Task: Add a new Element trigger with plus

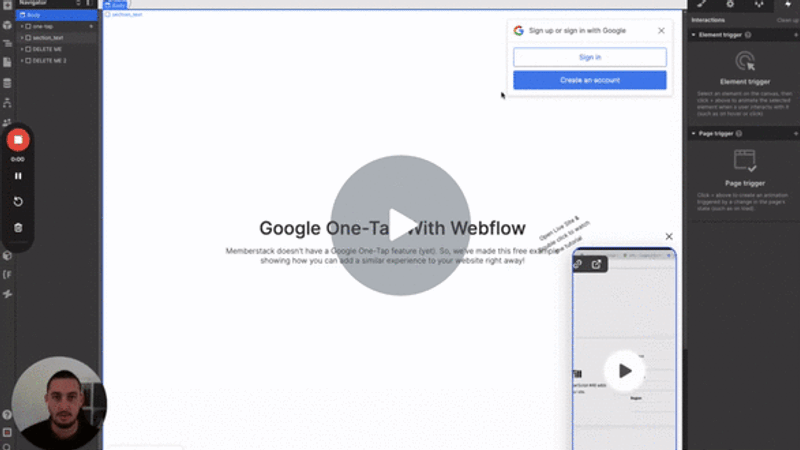Action: (796, 35)
